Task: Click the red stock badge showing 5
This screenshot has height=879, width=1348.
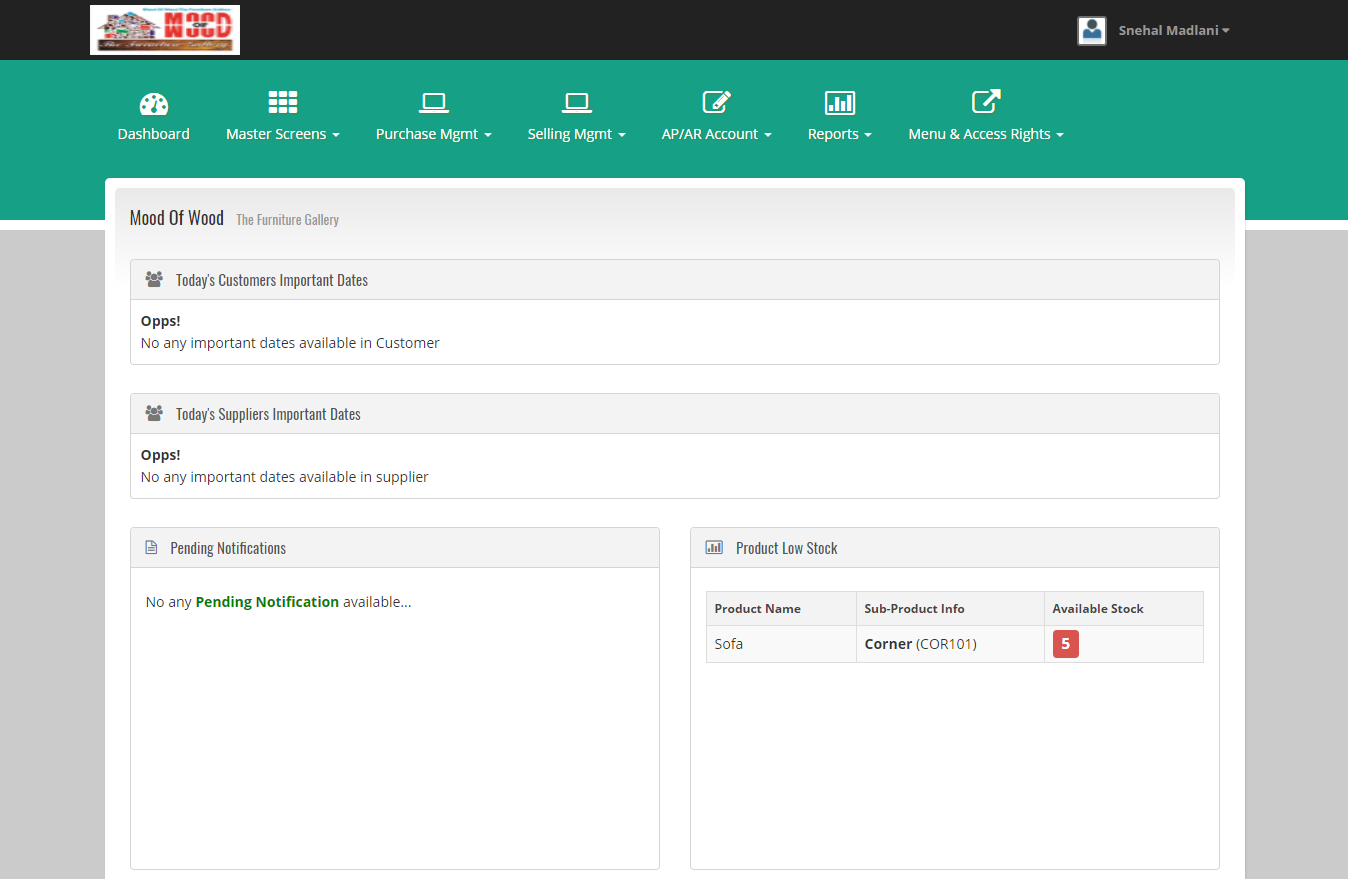Action: tap(1066, 644)
